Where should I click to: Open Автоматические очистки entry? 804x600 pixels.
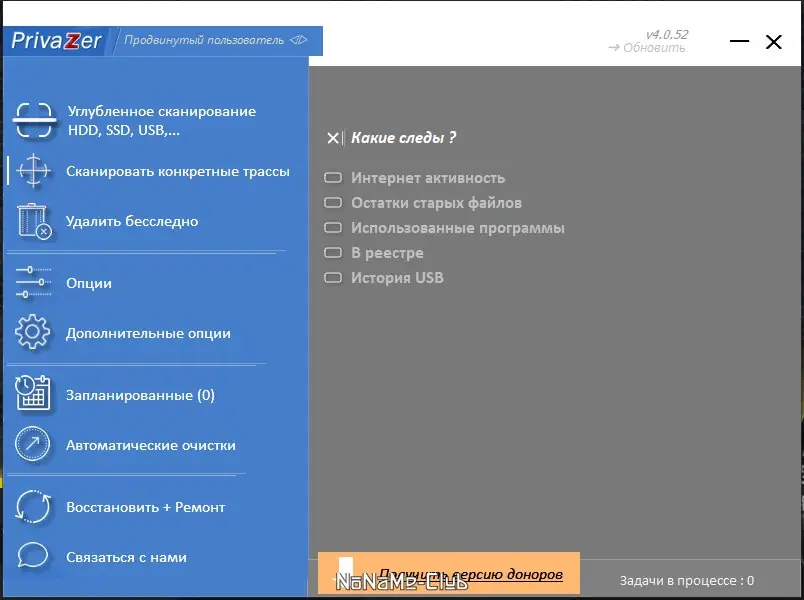(151, 445)
